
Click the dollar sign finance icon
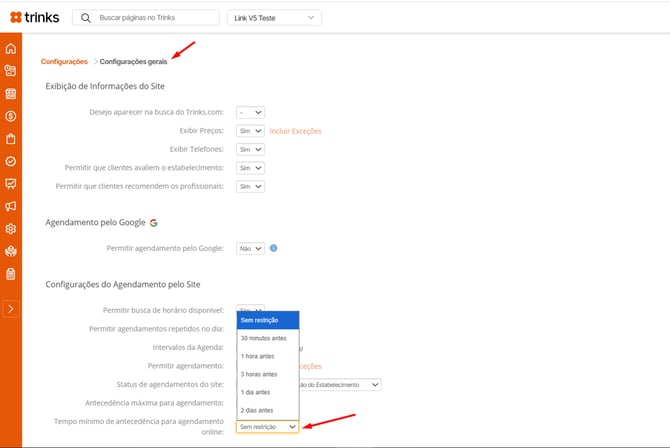pos(11,116)
